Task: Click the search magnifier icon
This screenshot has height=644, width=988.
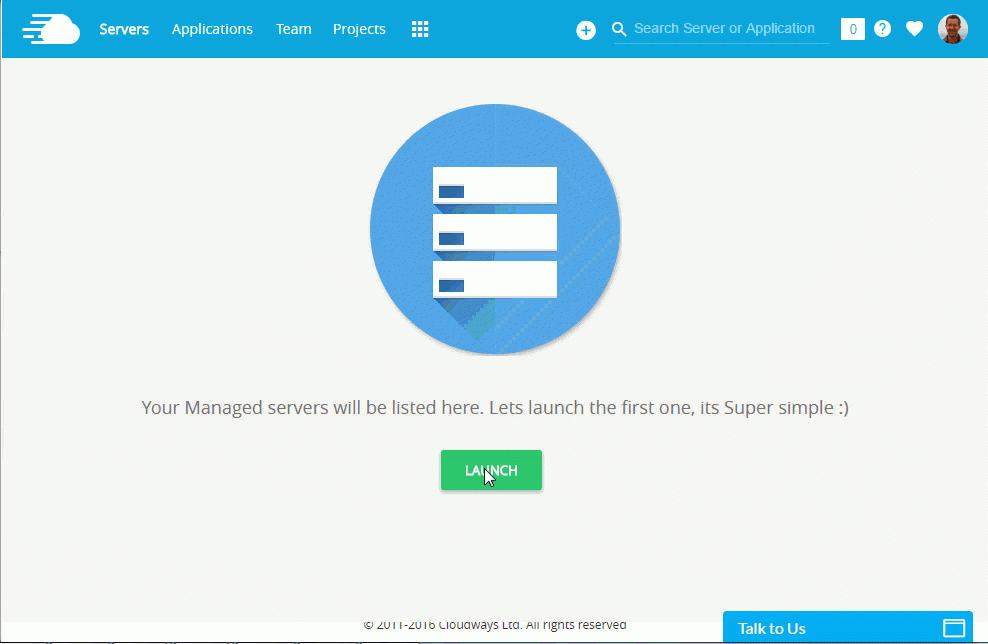Action: coord(619,29)
